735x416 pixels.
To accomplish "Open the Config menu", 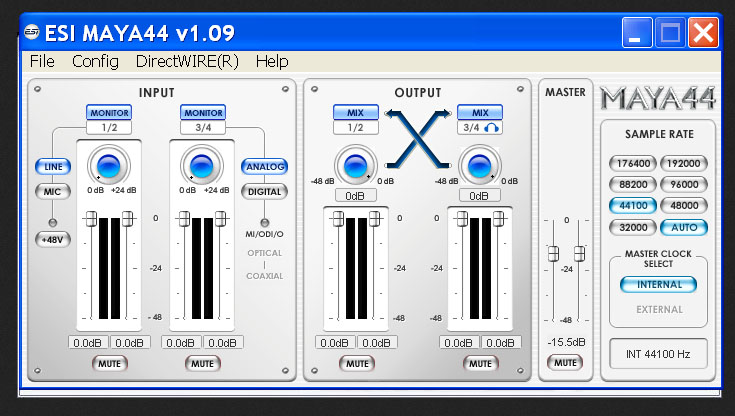I will pyautogui.click(x=95, y=61).
